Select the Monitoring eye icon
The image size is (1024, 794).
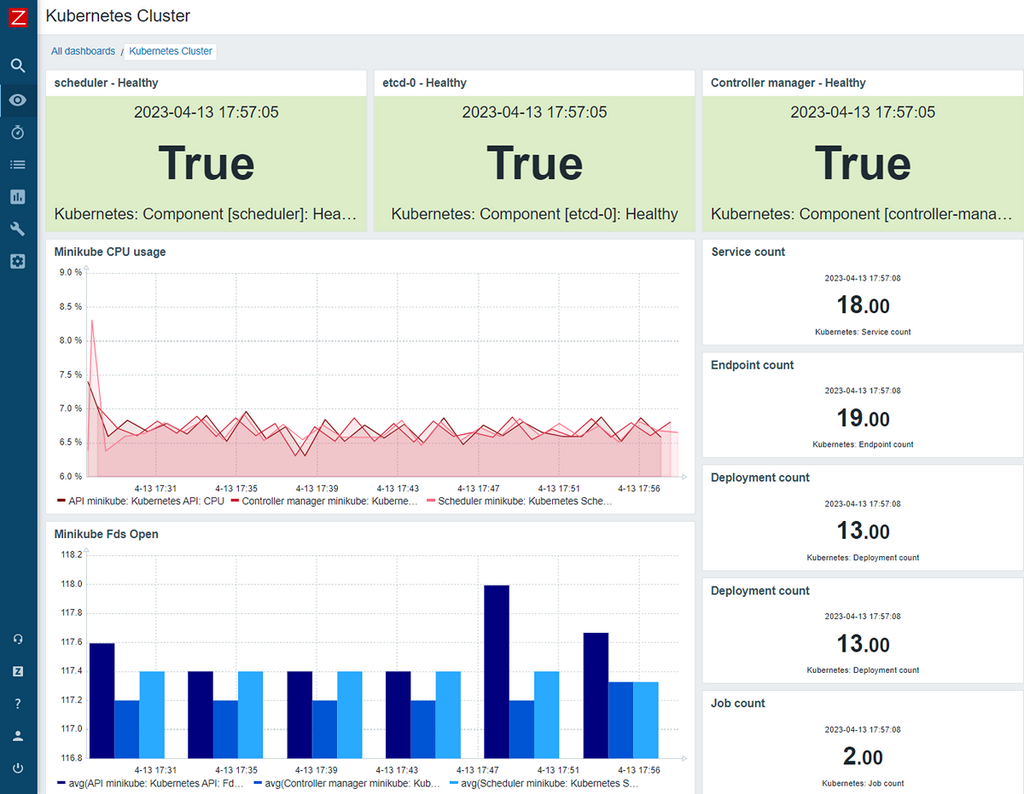[x=18, y=99]
